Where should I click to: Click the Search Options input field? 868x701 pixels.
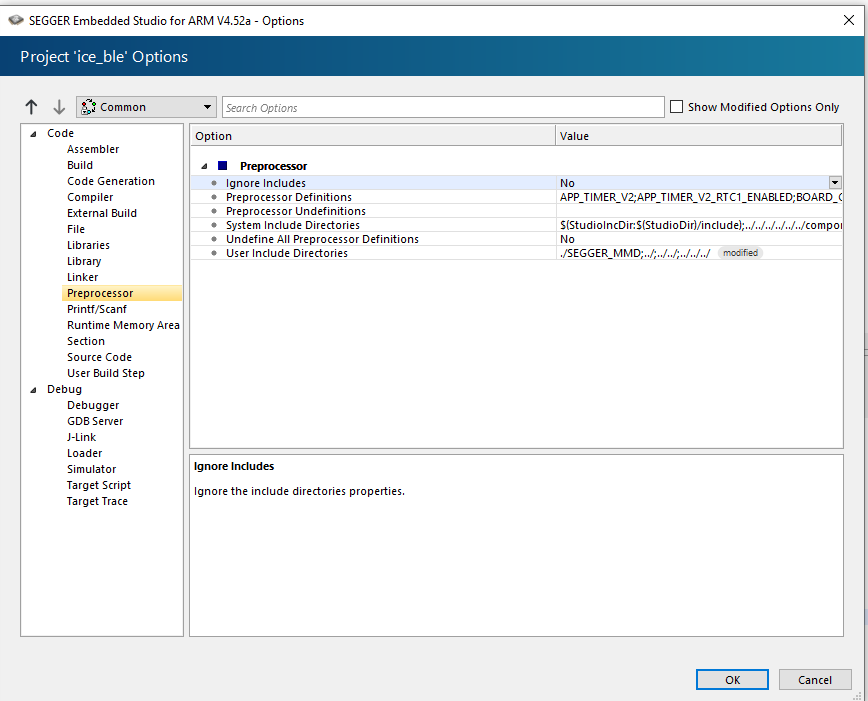click(443, 107)
